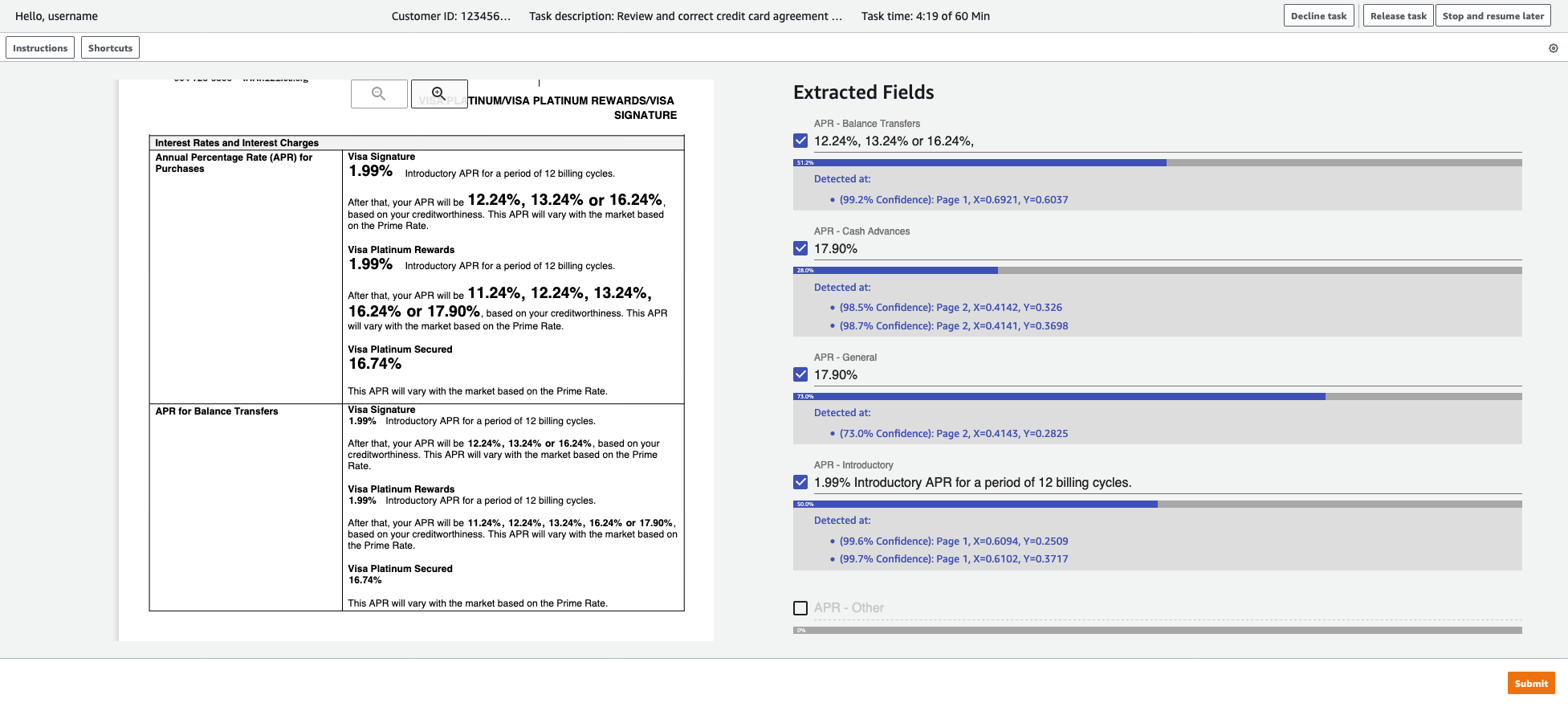Click Release task button

coord(1398,16)
